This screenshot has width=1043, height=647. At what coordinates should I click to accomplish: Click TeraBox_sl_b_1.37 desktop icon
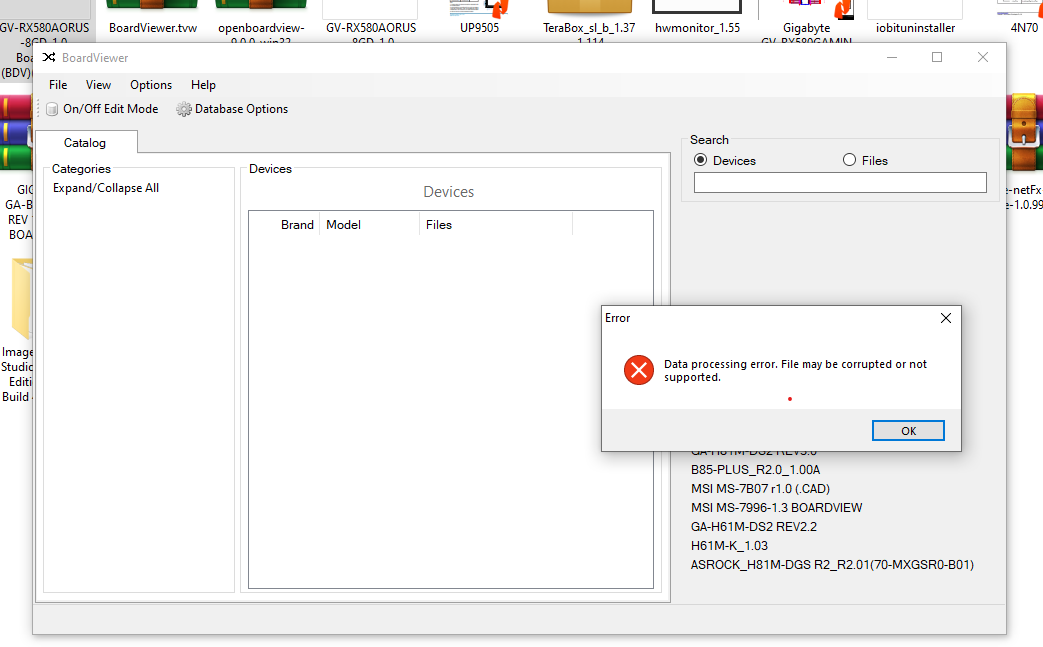pyautogui.click(x=589, y=21)
